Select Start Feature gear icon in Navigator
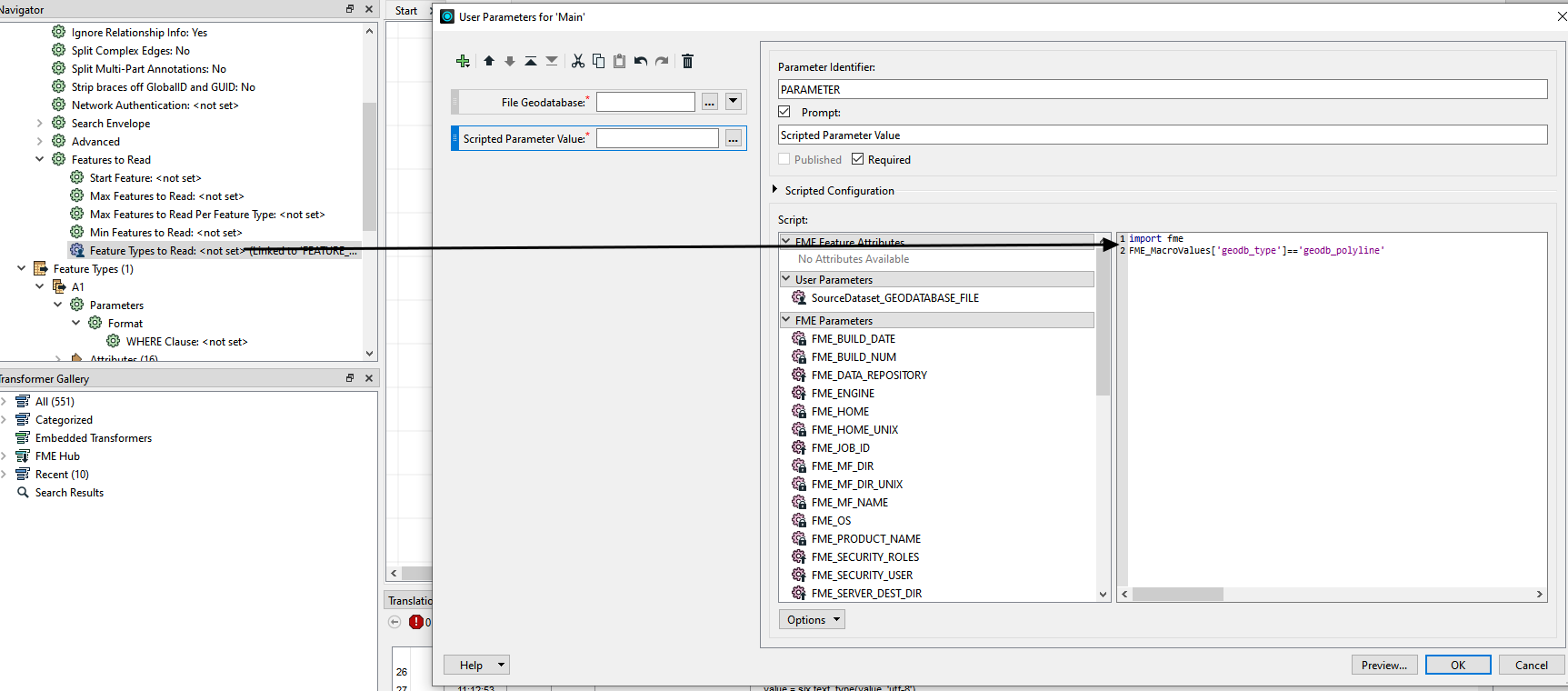Viewport: 1568px width, 691px height. click(77, 177)
